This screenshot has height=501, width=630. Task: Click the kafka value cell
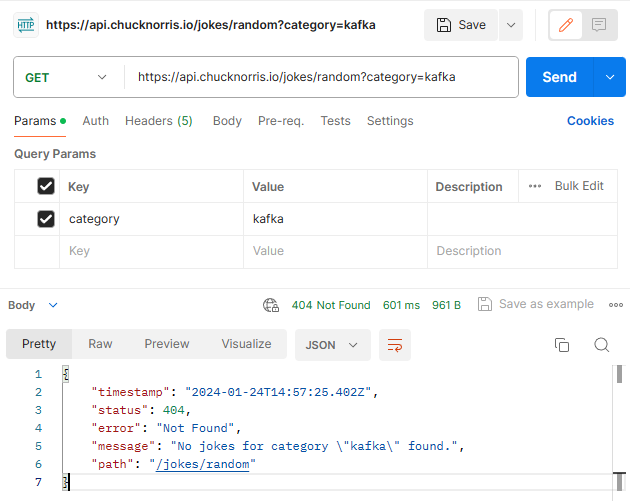(x=335, y=219)
